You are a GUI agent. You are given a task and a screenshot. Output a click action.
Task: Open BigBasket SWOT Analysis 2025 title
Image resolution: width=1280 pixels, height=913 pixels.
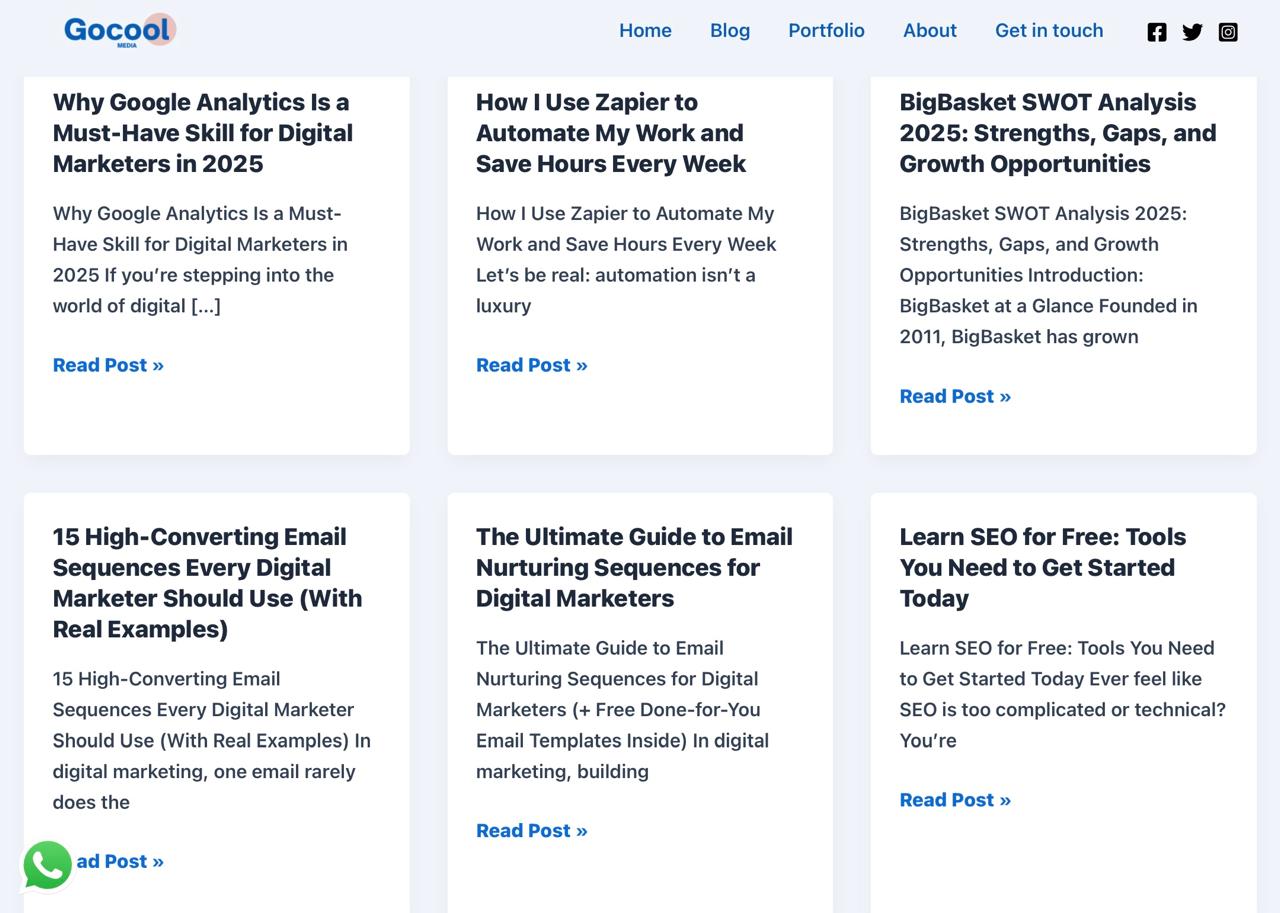coord(1057,133)
